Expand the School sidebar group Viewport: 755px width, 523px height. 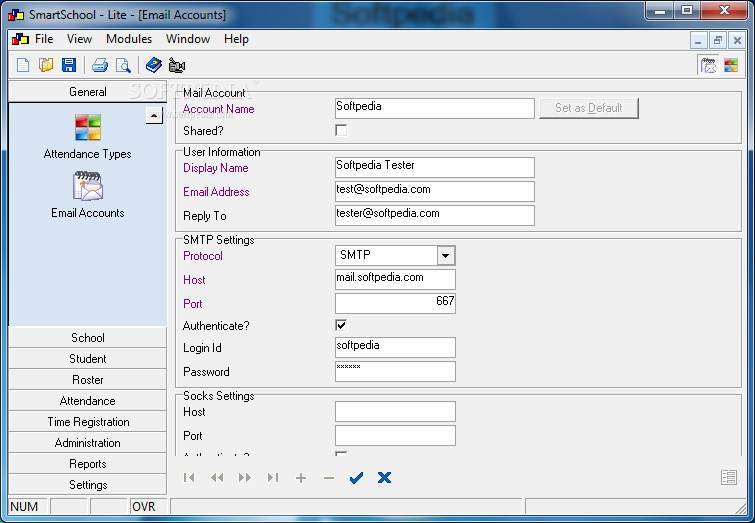pos(88,338)
